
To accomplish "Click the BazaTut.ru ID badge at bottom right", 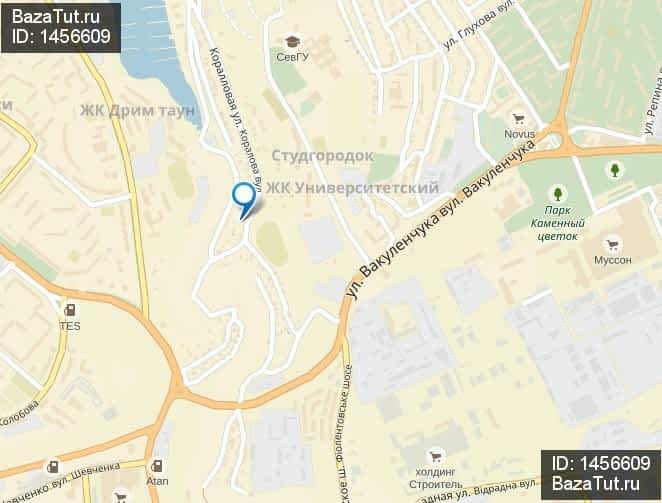I will click(601, 474).
